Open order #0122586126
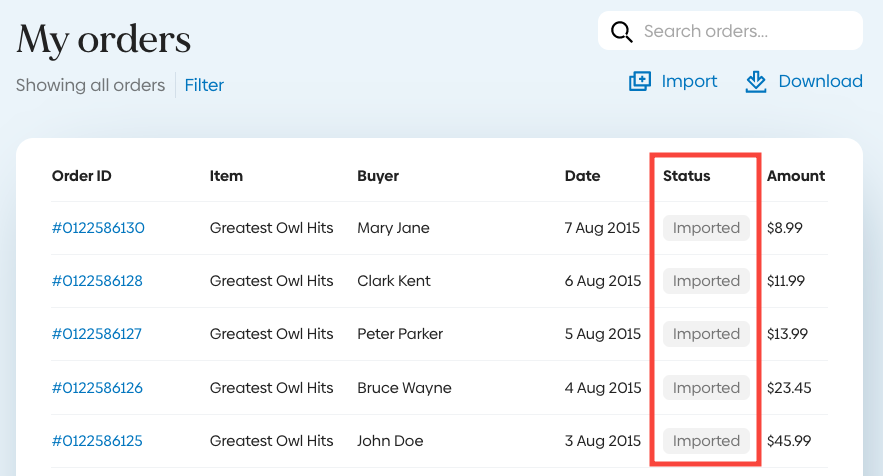Image resolution: width=883 pixels, height=476 pixels. click(97, 388)
